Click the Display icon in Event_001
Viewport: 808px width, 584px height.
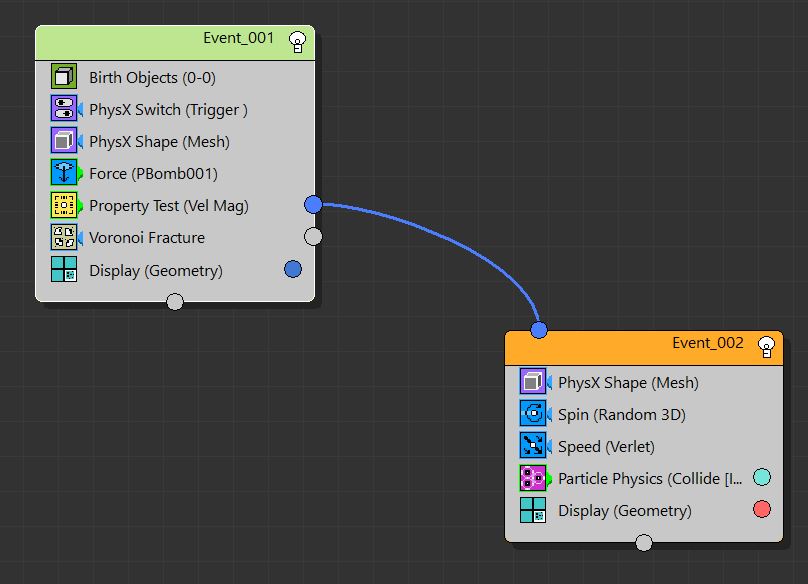click(64, 269)
